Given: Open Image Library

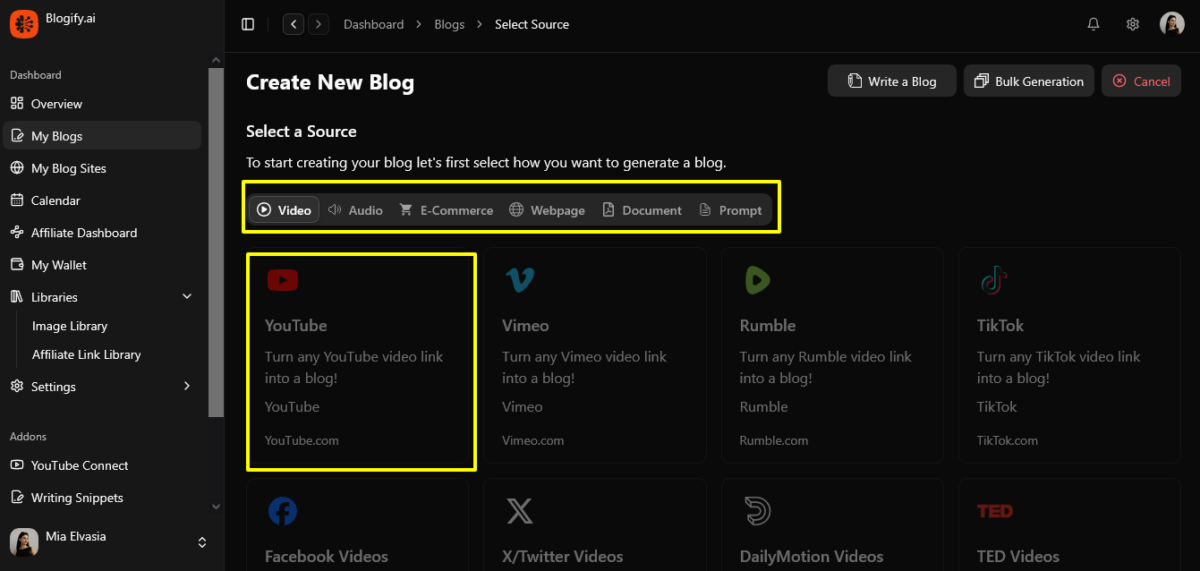Looking at the screenshot, I should pos(70,326).
